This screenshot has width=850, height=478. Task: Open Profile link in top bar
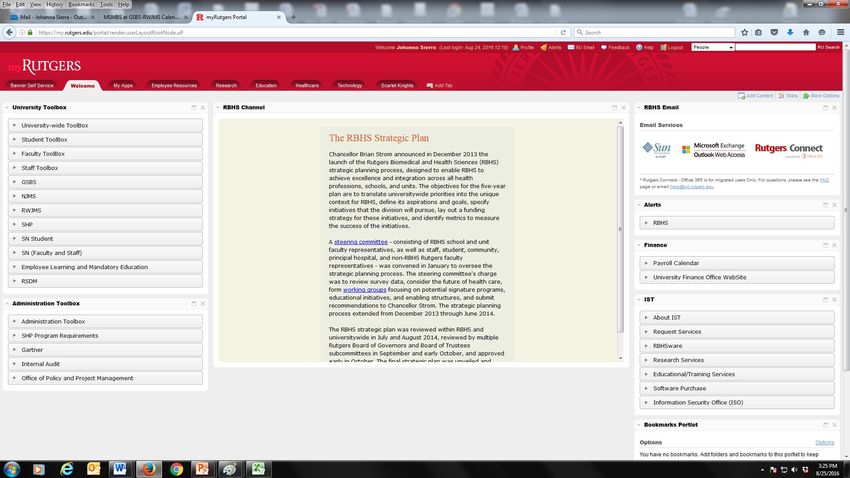click(524, 48)
